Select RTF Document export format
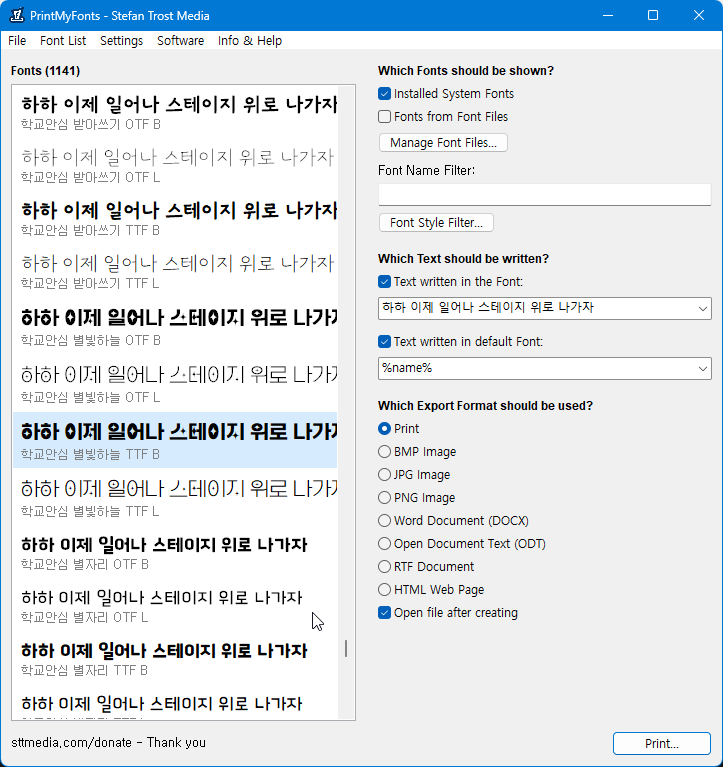The image size is (723, 767). click(x=384, y=566)
